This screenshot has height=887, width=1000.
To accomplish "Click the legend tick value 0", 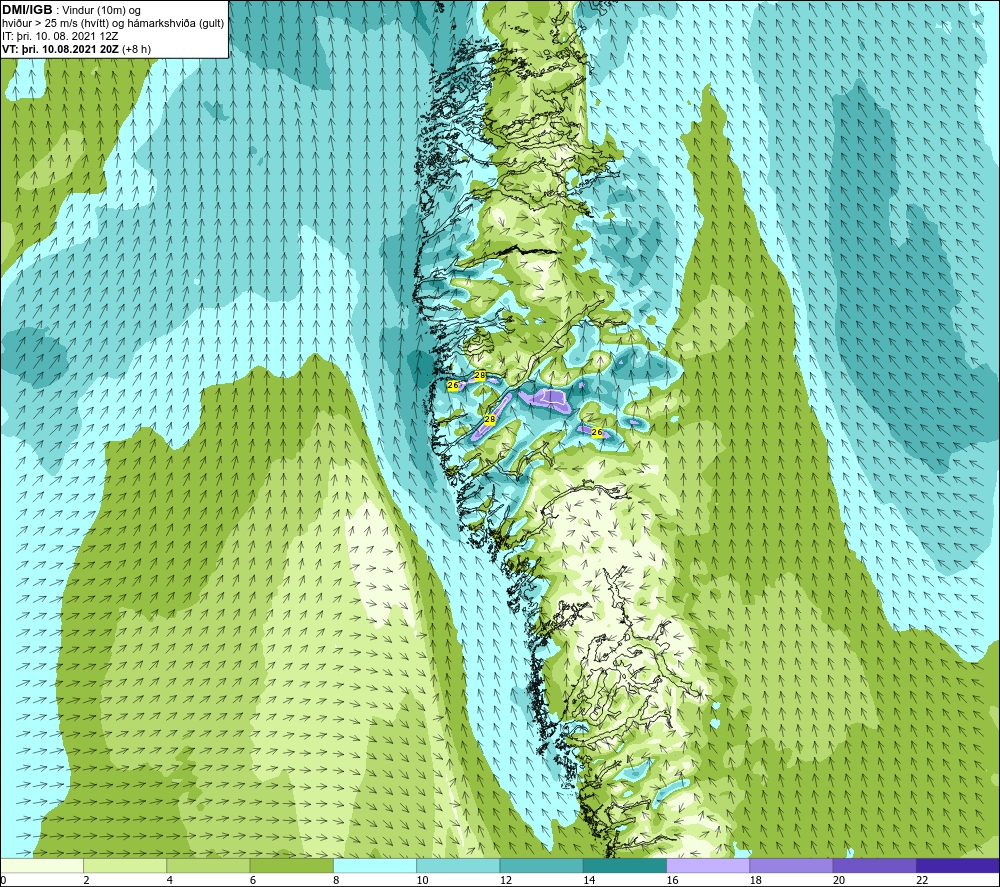I will point(3,881).
